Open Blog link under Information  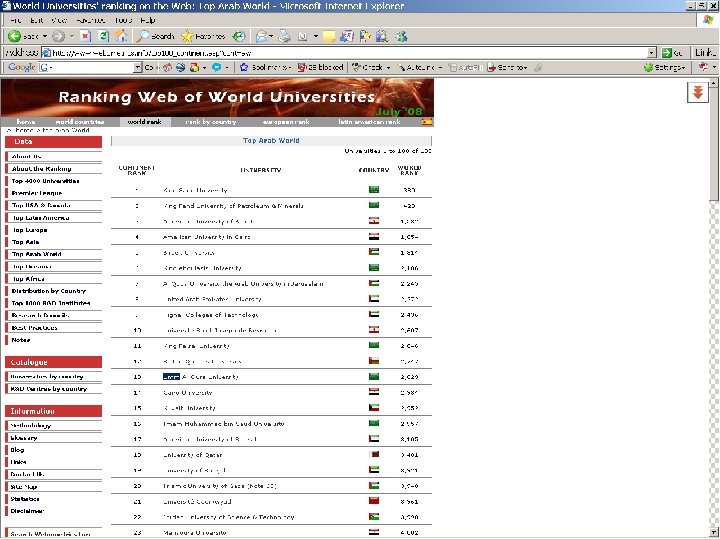(x=17, y=450)
